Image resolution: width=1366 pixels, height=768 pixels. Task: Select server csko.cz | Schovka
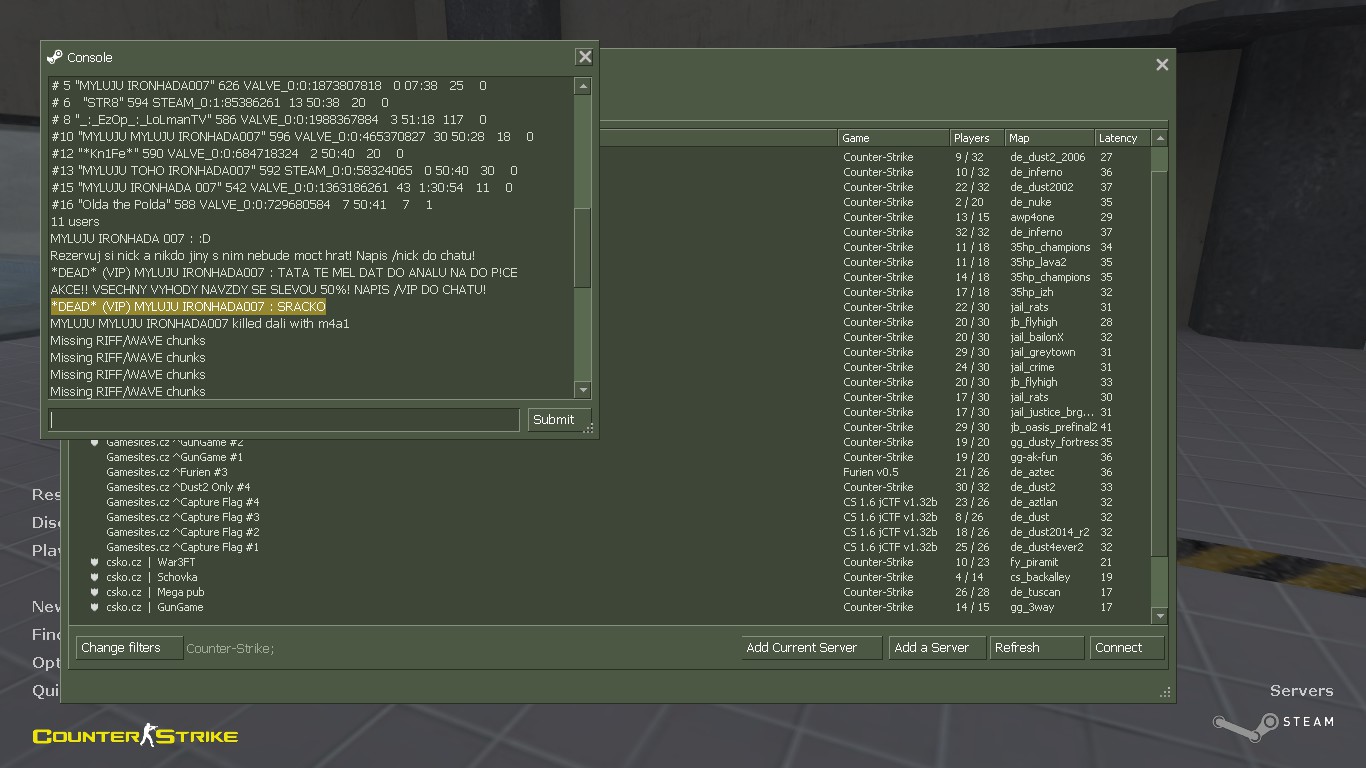coord(151,577)
